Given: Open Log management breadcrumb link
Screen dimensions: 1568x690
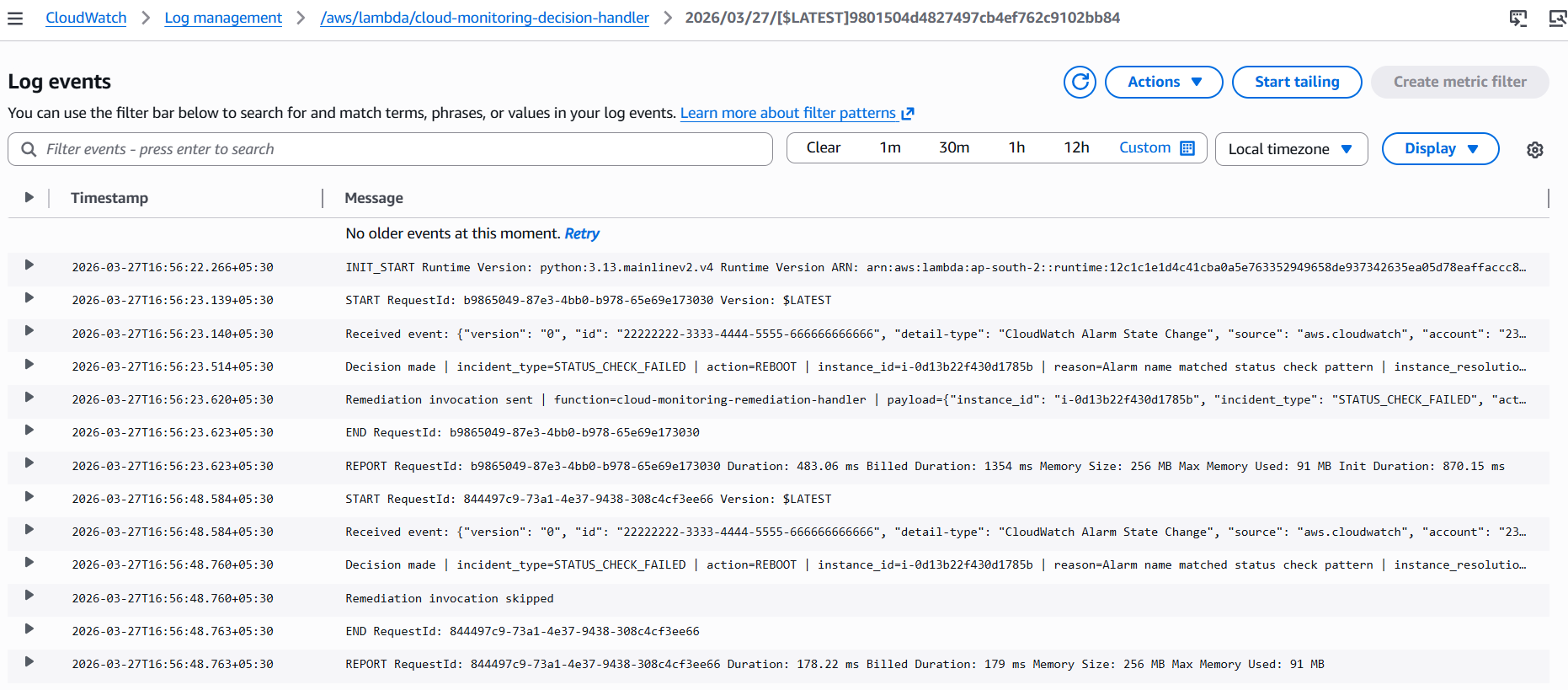Looking at the screenshot, I should (x=223, y=18).
